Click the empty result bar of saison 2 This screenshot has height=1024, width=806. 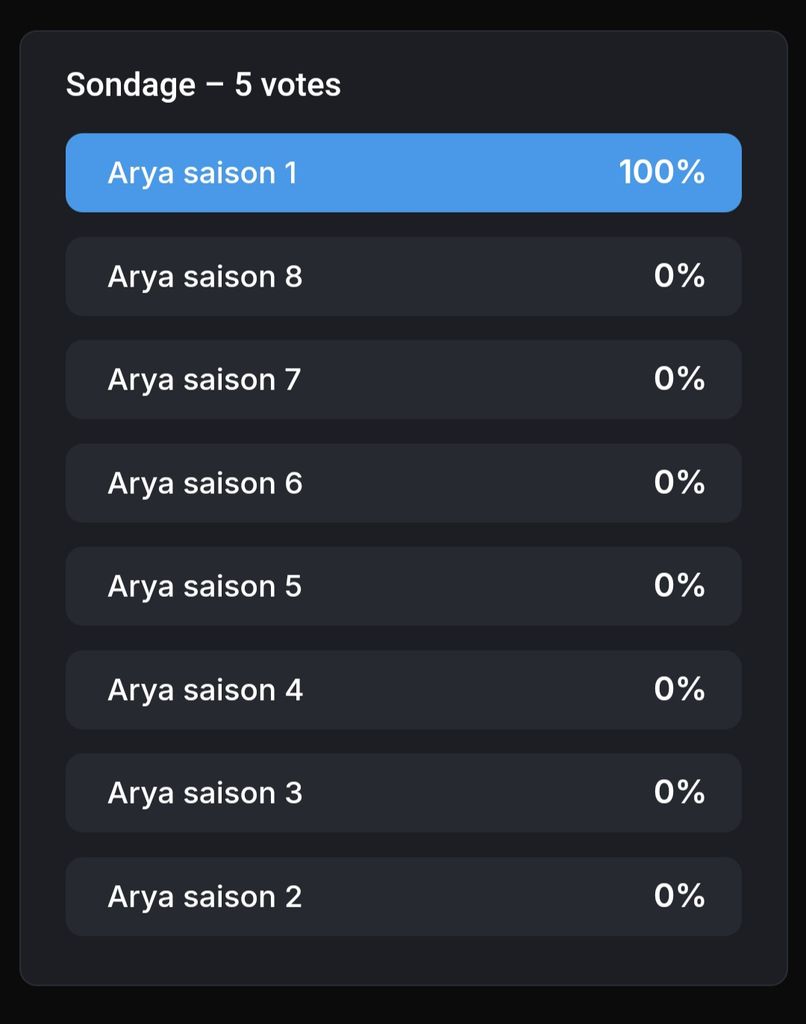click(x=404, y=897)
